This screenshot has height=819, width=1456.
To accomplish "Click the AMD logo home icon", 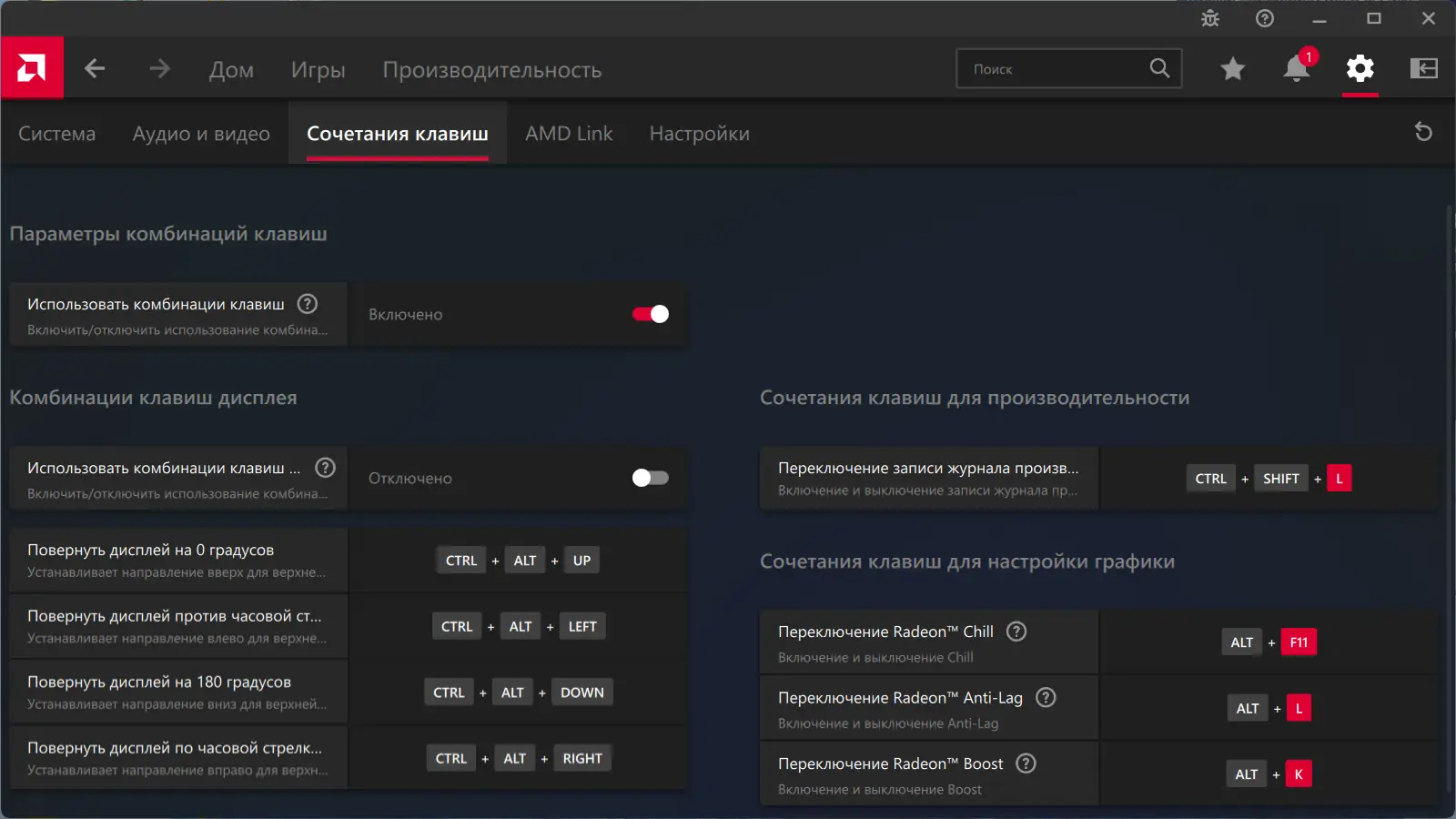I will point(32,68).
